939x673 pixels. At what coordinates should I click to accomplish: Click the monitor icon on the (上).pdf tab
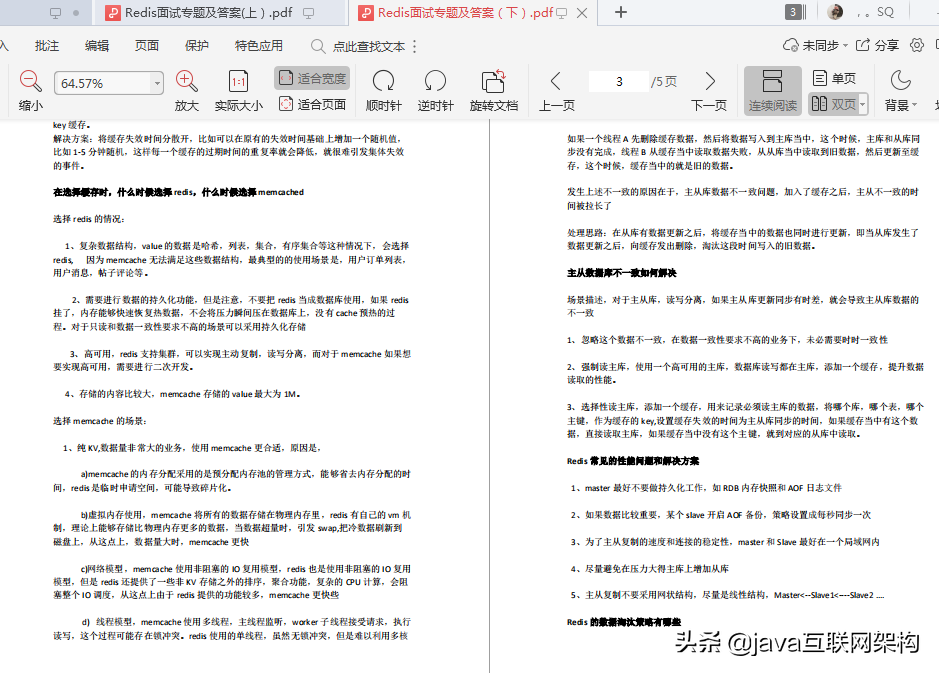click(309, 13)
